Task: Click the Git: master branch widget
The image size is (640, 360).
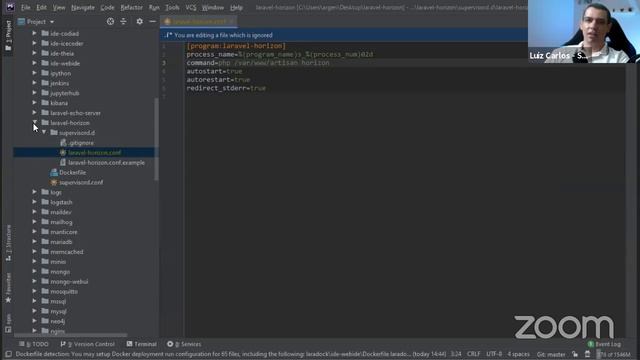Action: click(551, 354)
